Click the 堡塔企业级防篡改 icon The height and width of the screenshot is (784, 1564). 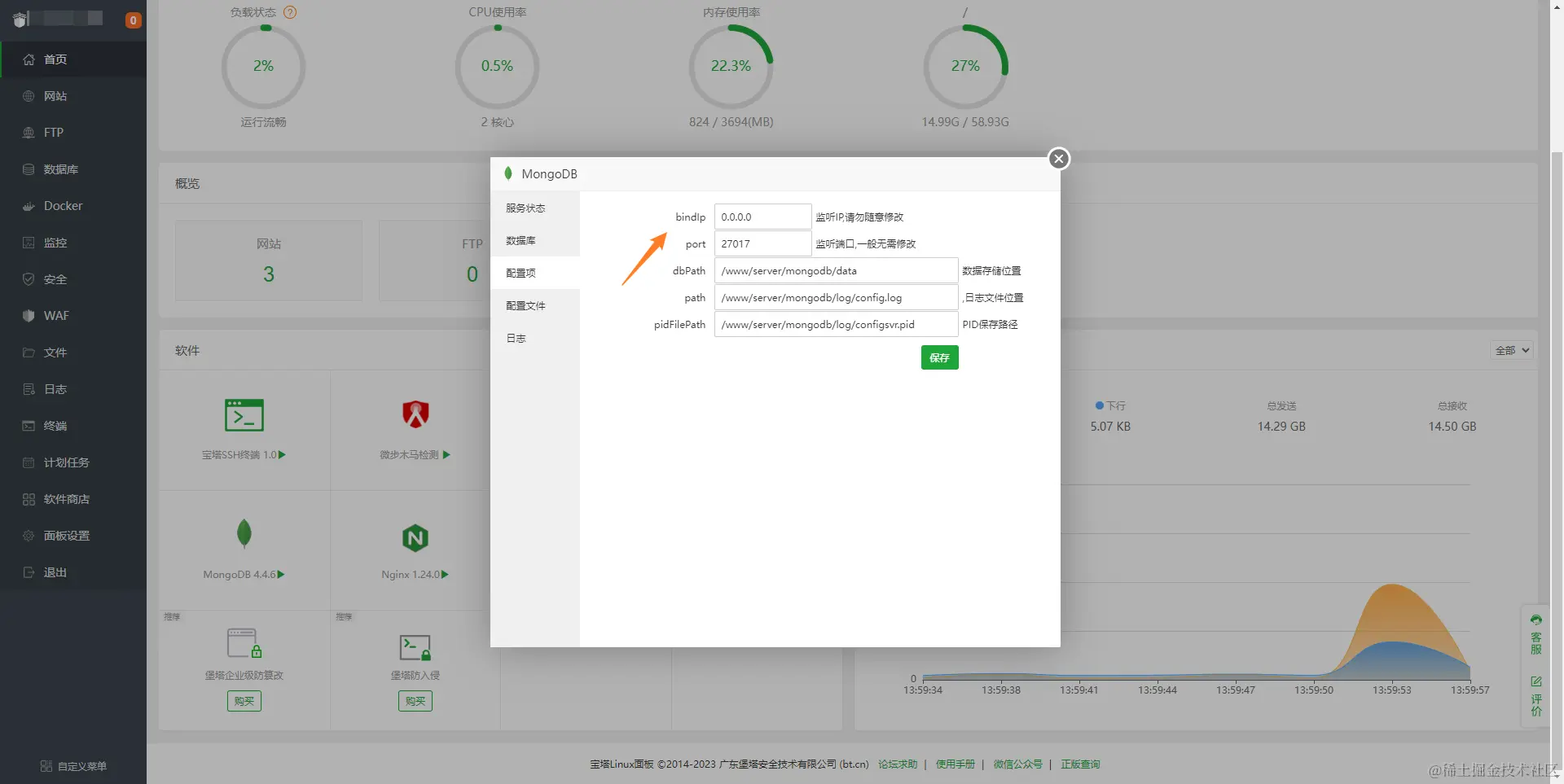click(244, 643)
